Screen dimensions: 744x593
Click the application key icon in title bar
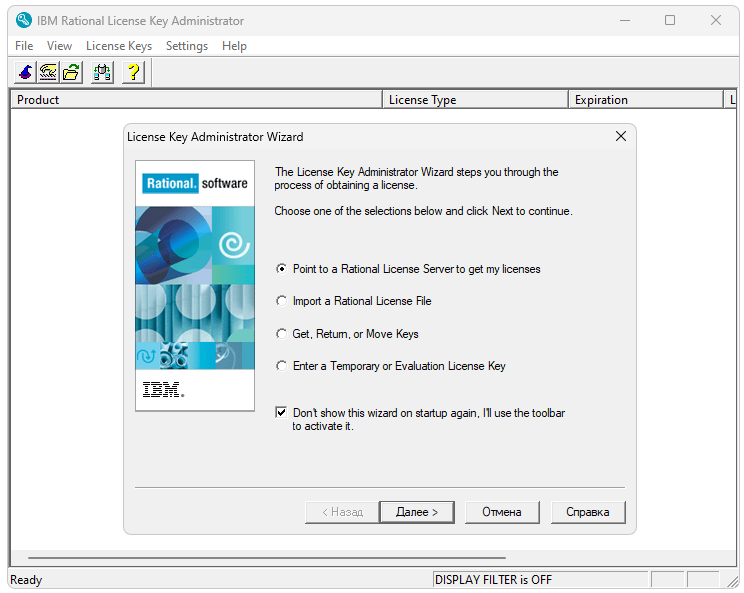coord(24,20)
